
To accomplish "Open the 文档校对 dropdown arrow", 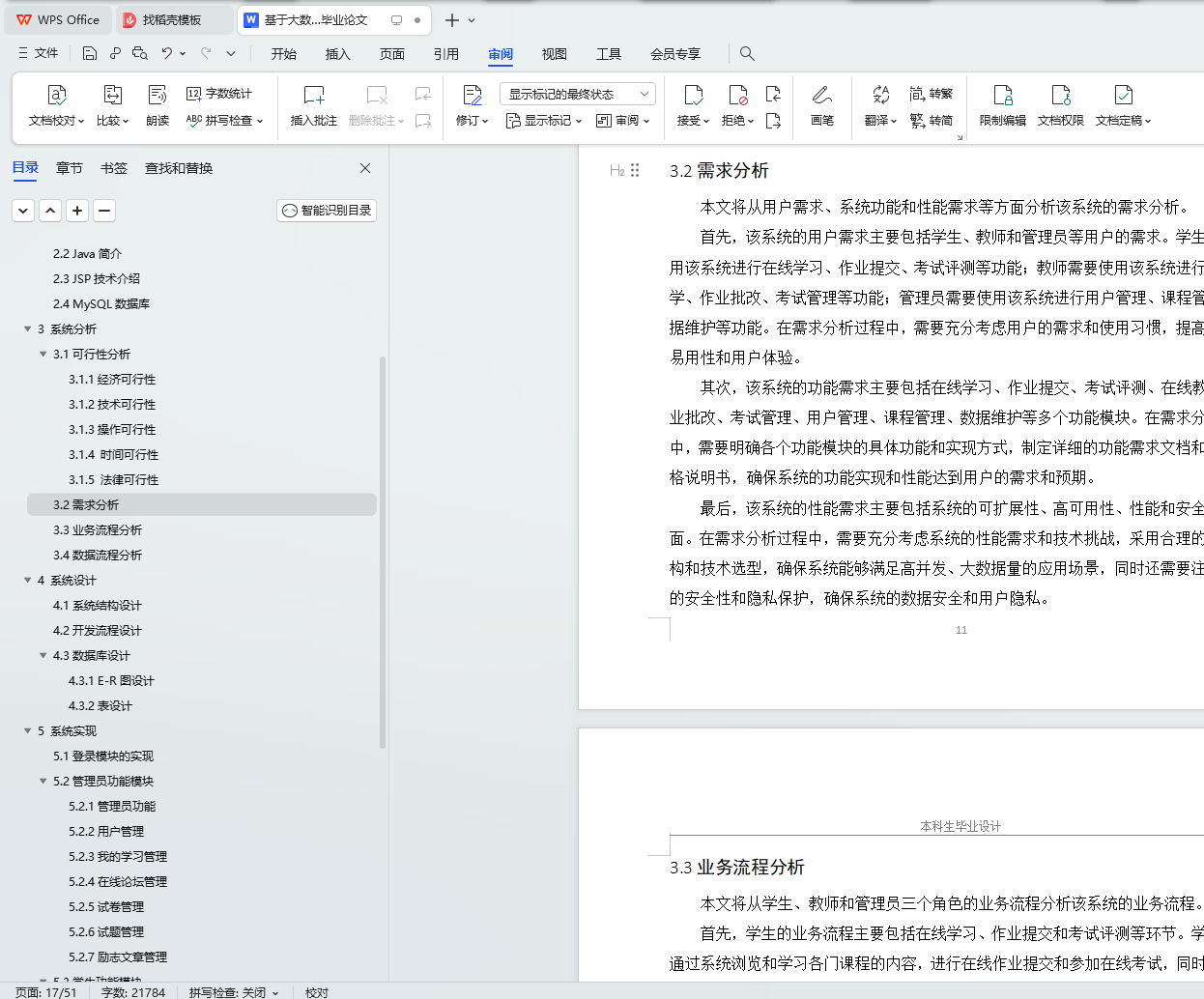I will [x=79, y=122].
